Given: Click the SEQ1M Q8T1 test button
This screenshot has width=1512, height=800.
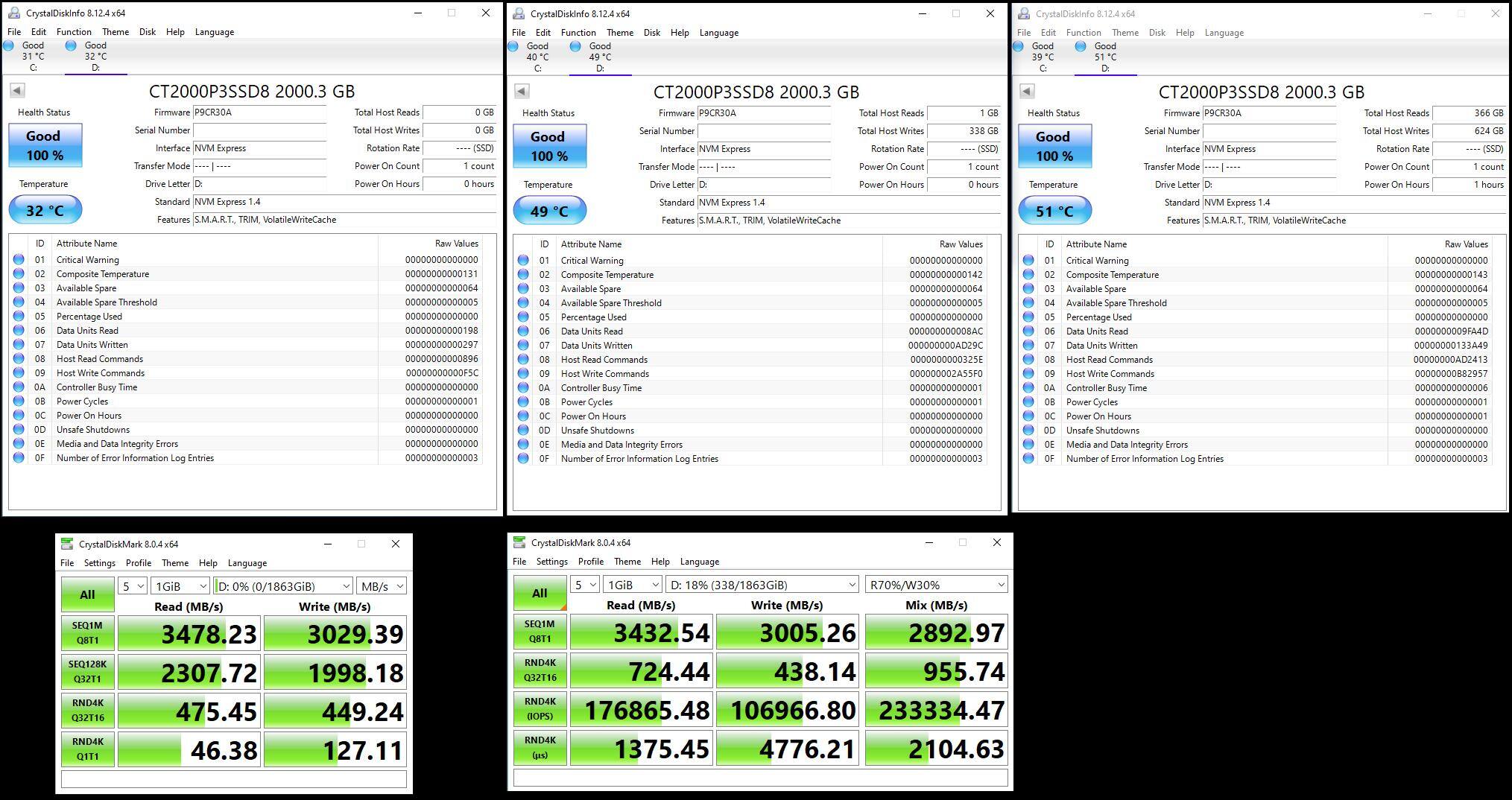Looking at the screenshot, I should click(x=87, y=633).
